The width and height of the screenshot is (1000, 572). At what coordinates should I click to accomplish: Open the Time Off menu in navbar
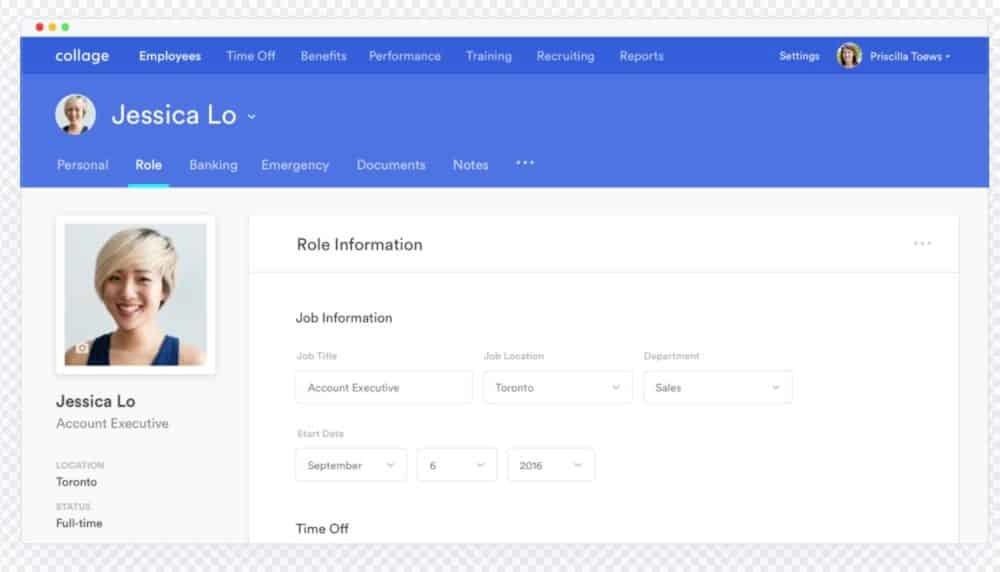point(250,56)
